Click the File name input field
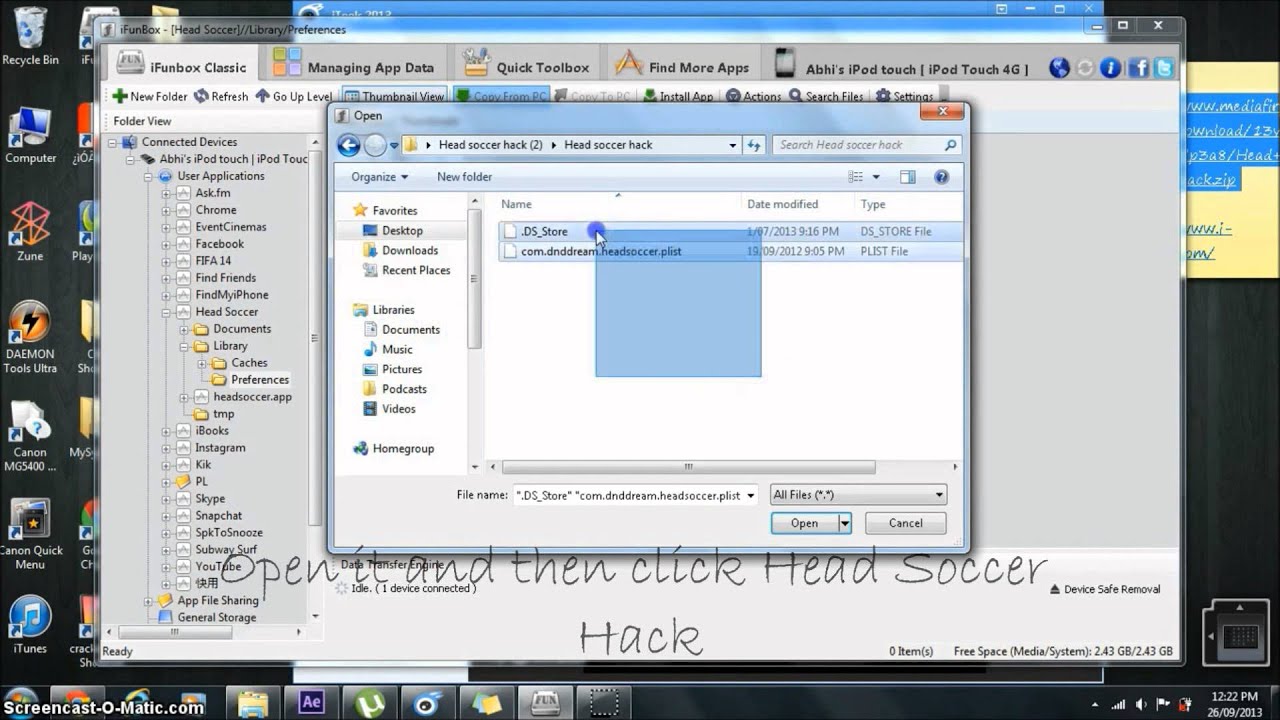 (x=628, y=495)
